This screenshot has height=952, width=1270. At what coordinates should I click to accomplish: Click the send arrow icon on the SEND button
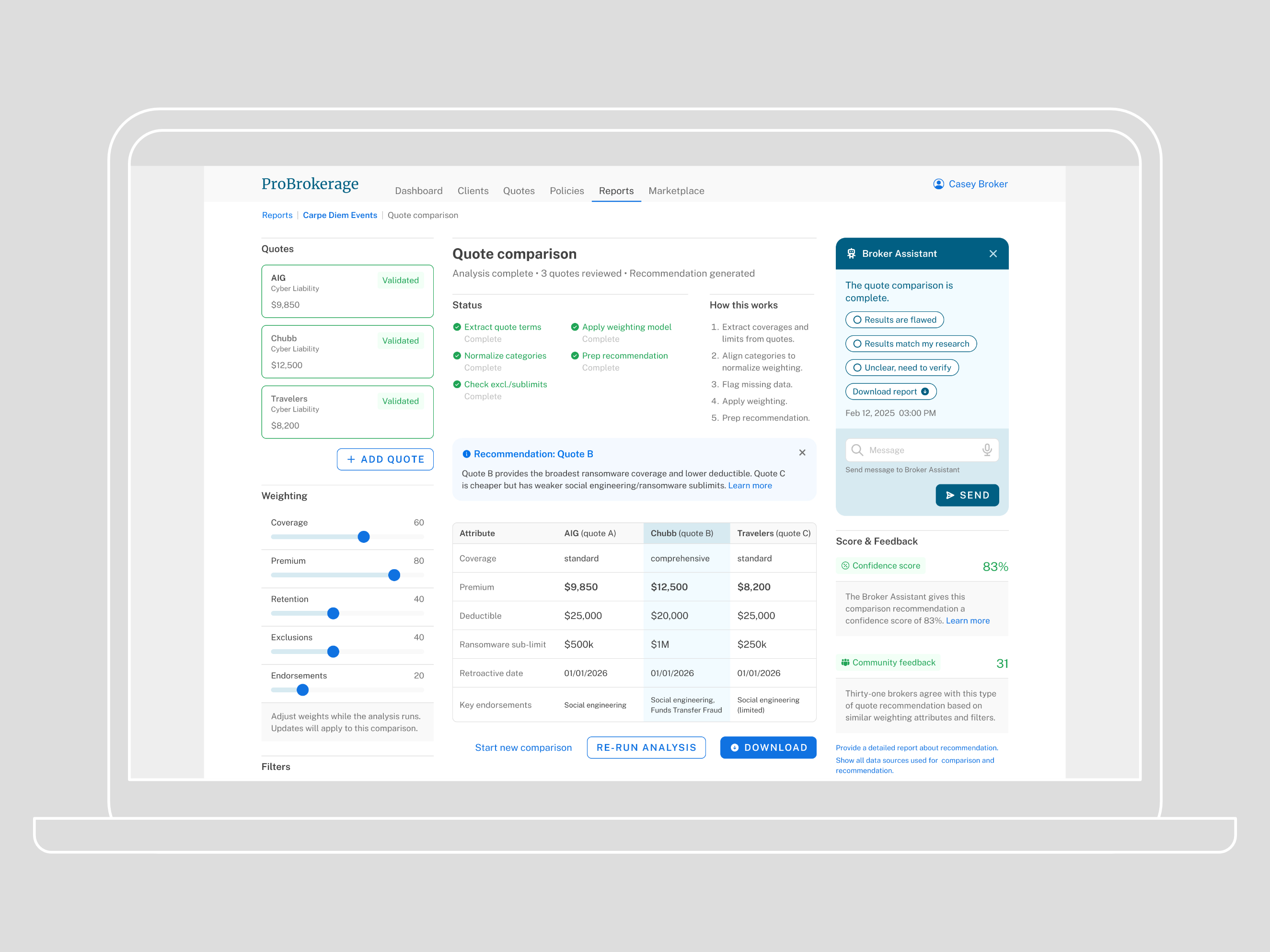[950, 494]
